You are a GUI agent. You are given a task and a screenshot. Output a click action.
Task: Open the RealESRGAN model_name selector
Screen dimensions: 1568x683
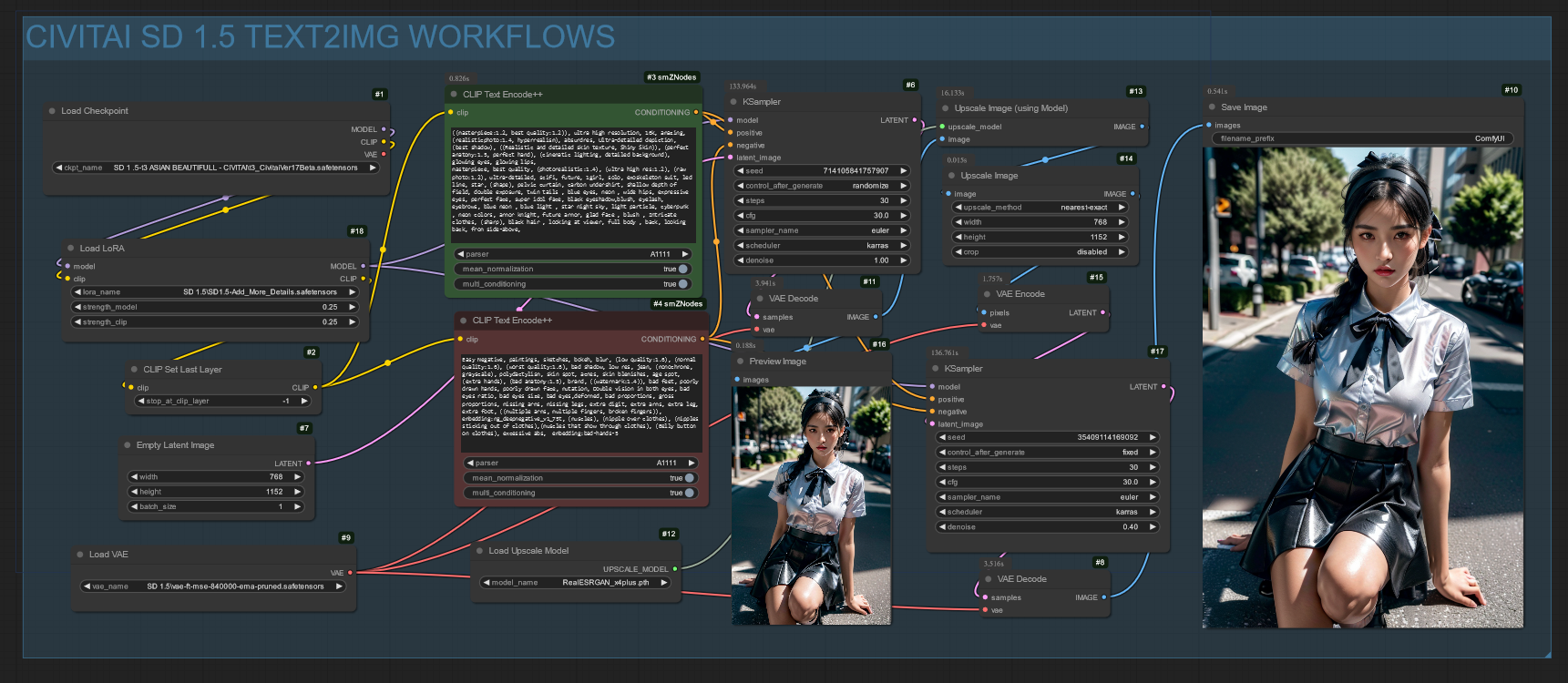point(576,583)
